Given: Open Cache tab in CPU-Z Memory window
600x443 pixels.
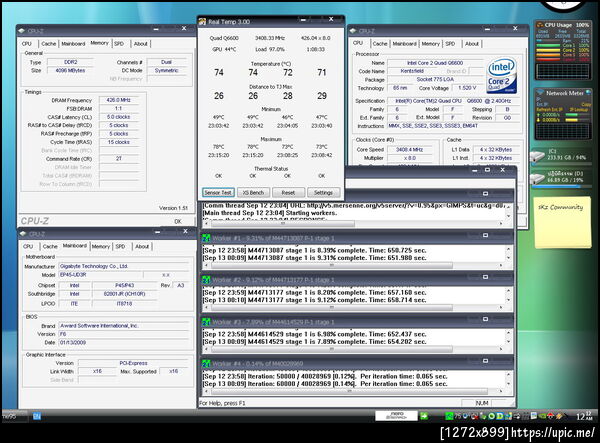Looking at the screenshot, I should pyautogui.click(x=49, y=44).
